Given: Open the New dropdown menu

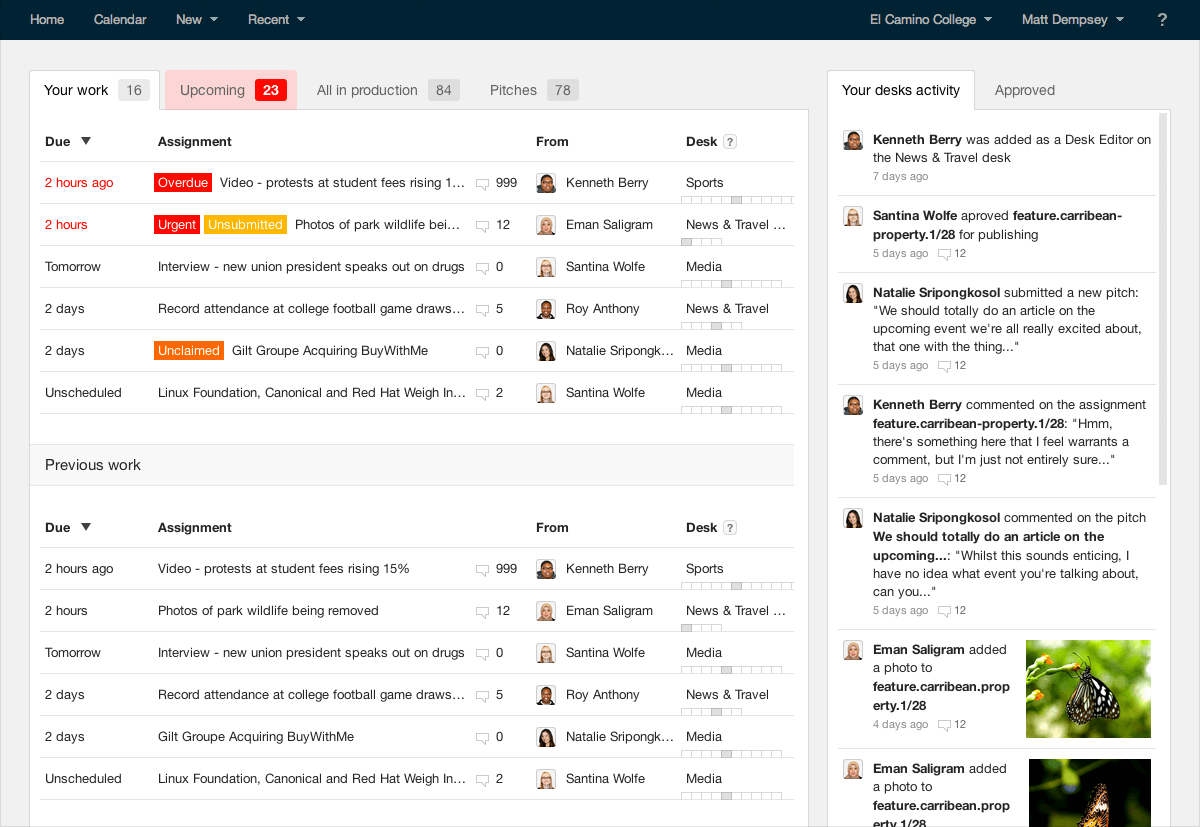Looking at the screenshot, I should click(196, 20).
